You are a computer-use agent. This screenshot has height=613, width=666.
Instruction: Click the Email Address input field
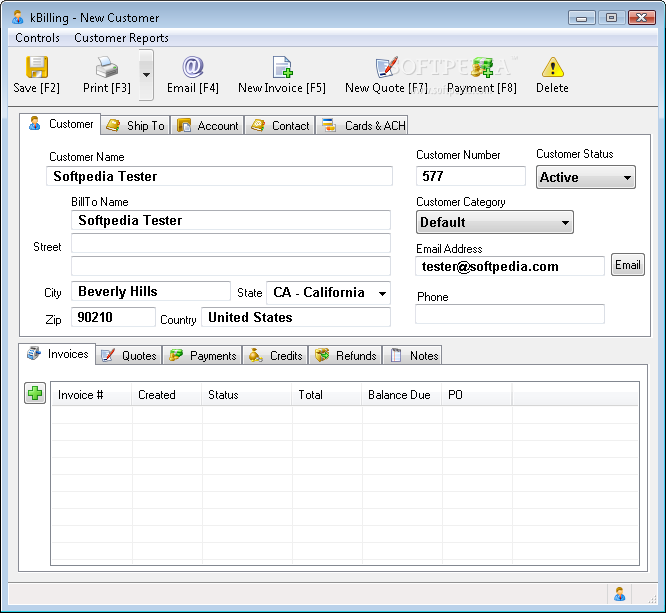coord(510,266)
